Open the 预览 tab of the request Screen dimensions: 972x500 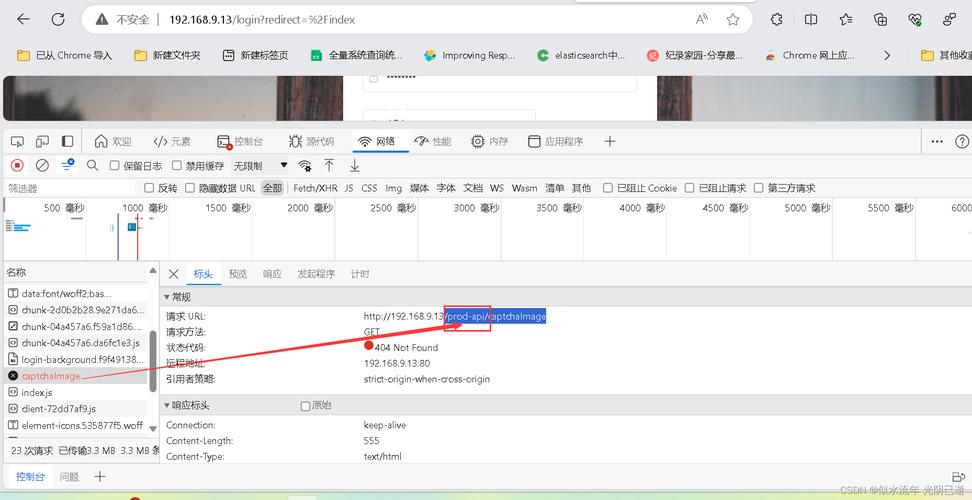pos(237,274)
